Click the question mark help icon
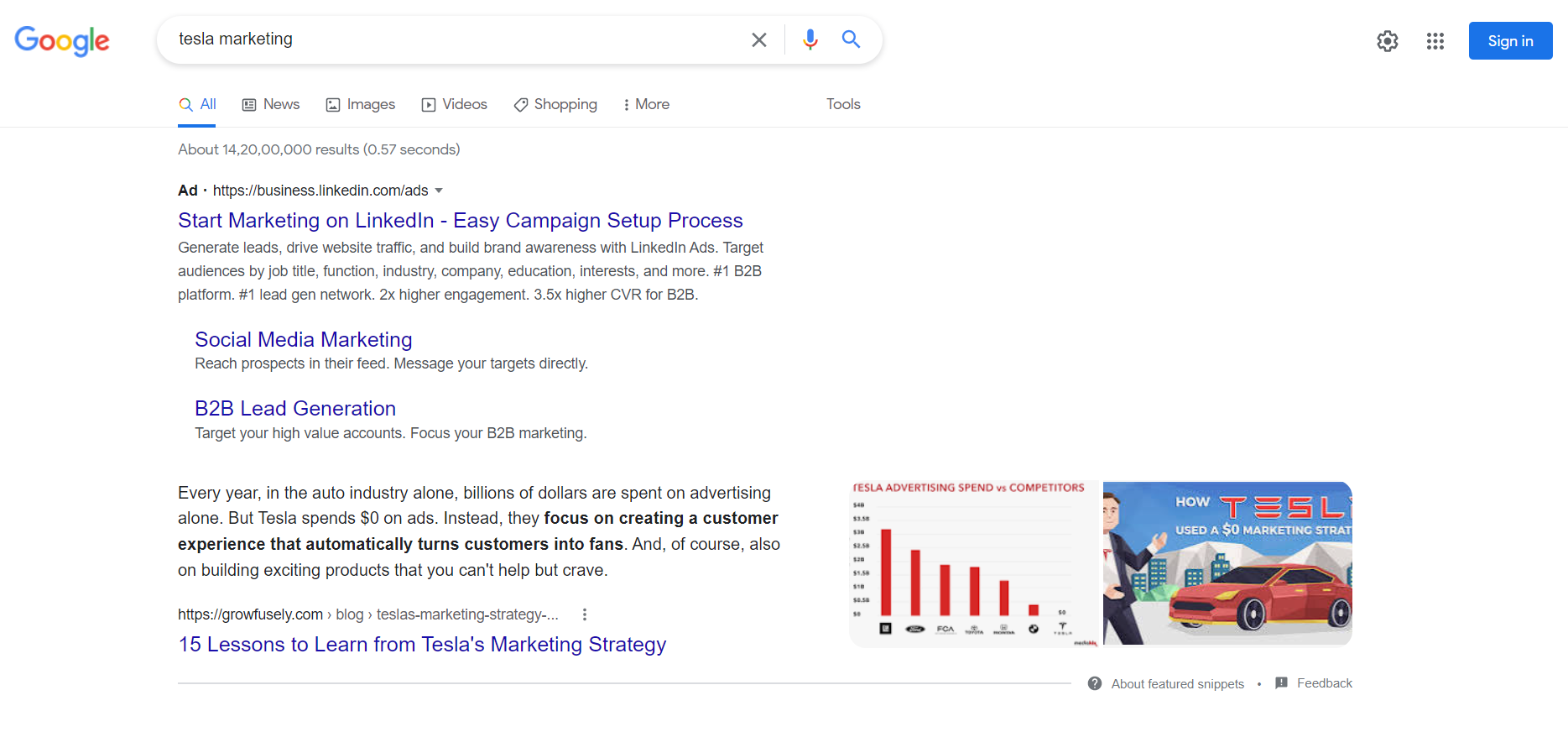This screenshot has width=1568, height=732. 1095,683
